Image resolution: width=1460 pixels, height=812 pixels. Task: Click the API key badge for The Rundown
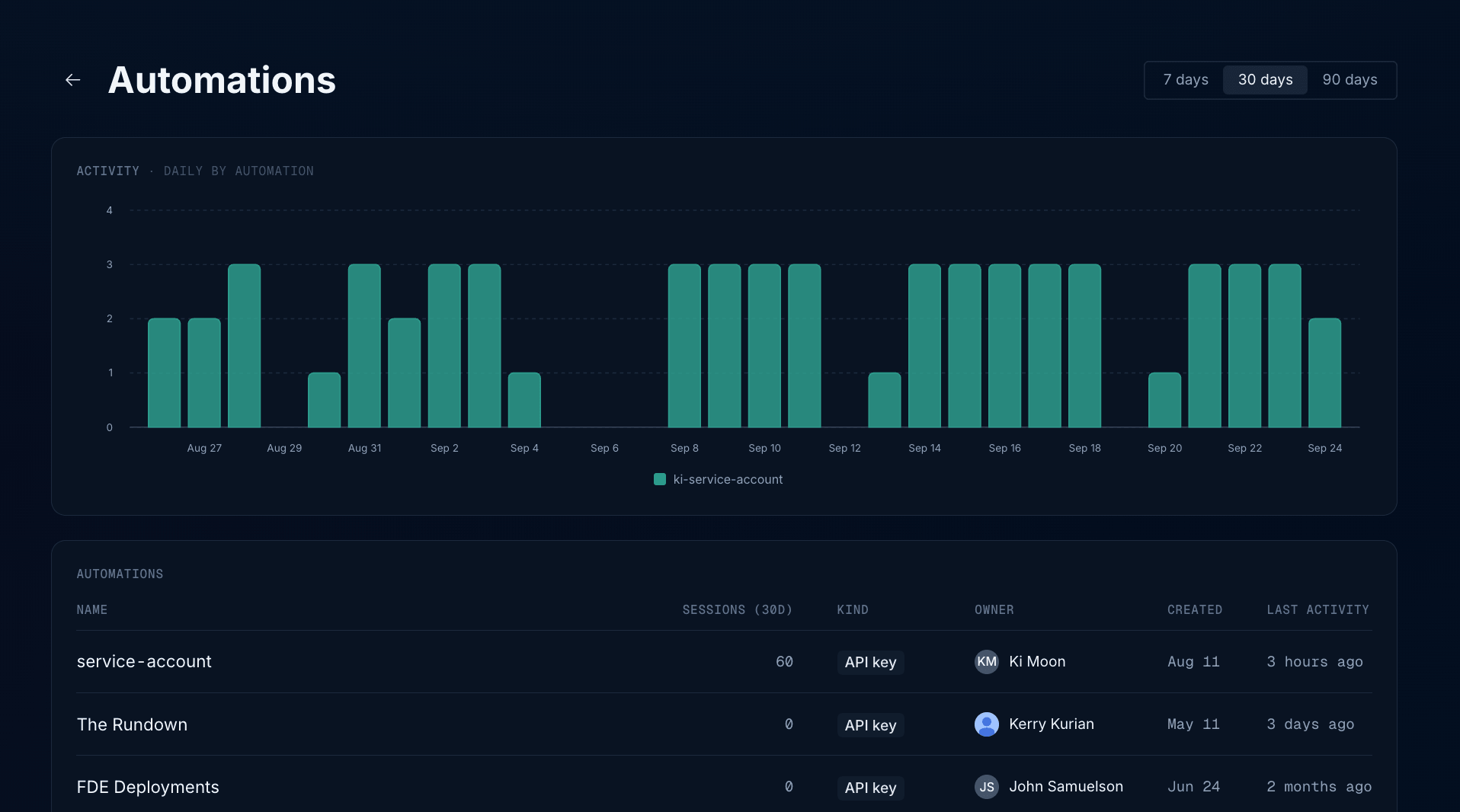pyautogui.click(x=870, y=725)
